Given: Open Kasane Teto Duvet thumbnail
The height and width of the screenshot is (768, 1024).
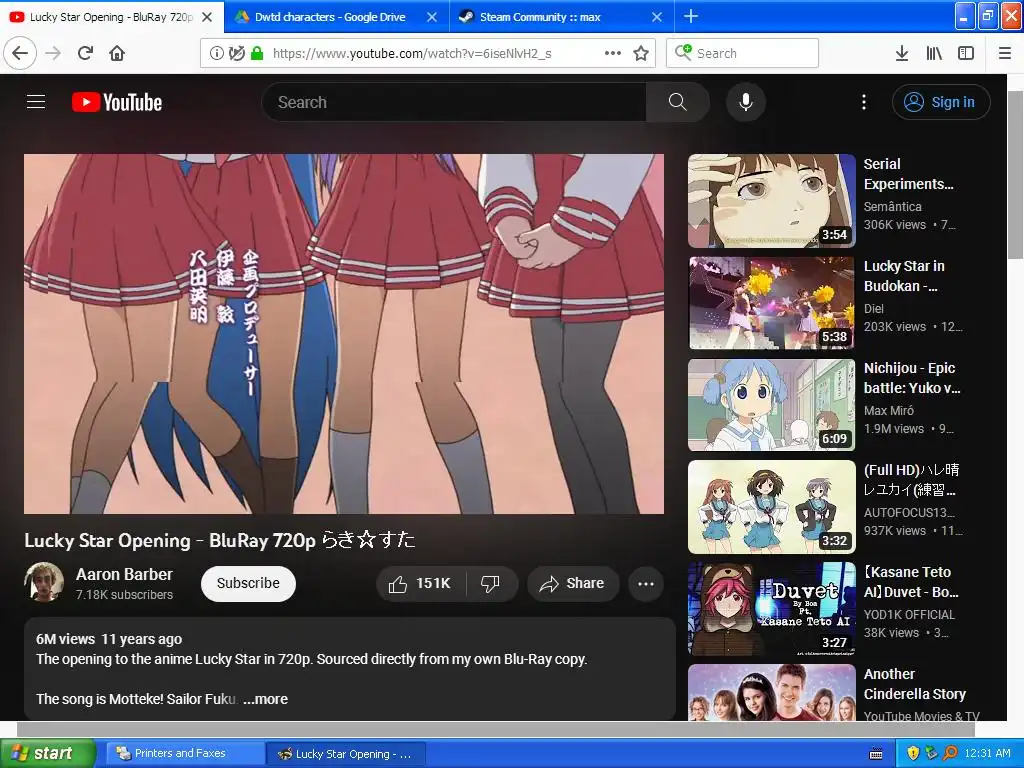Looking at the screenshot, I should 772,609.
